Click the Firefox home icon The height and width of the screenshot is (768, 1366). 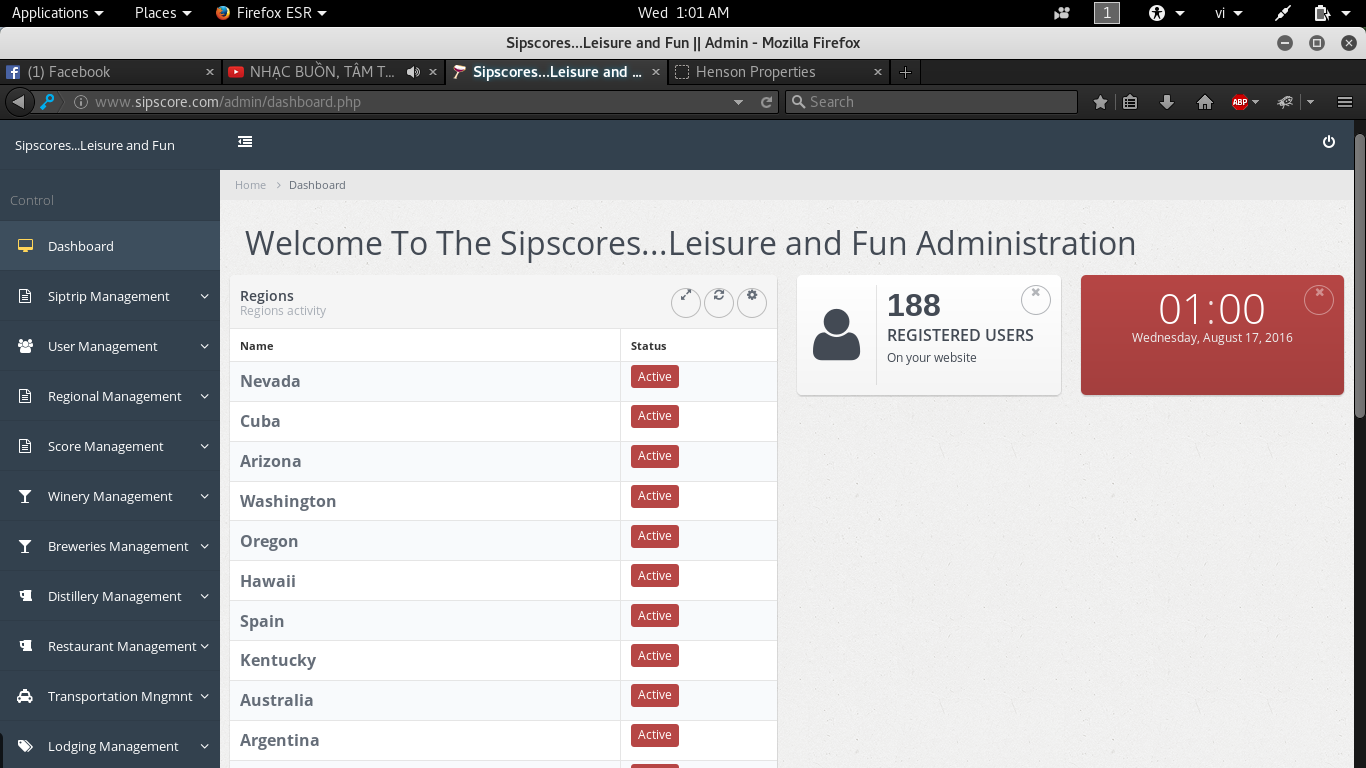(1205, 101)
